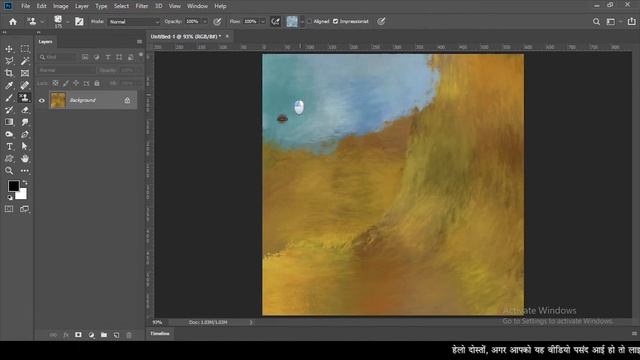Open the Layers panel flyout menu

coord(140,42)
